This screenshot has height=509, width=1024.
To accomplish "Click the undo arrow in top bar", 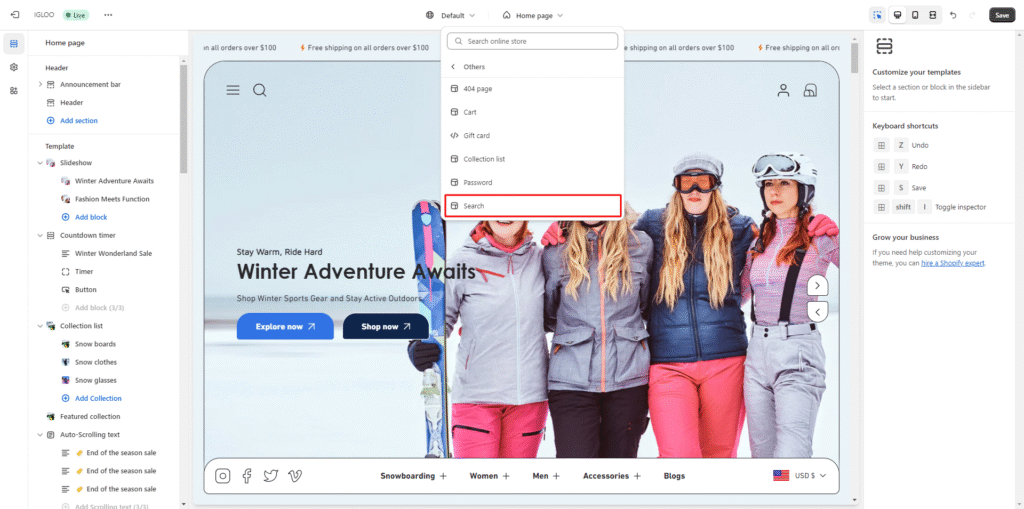I will [x=952, y=15].
